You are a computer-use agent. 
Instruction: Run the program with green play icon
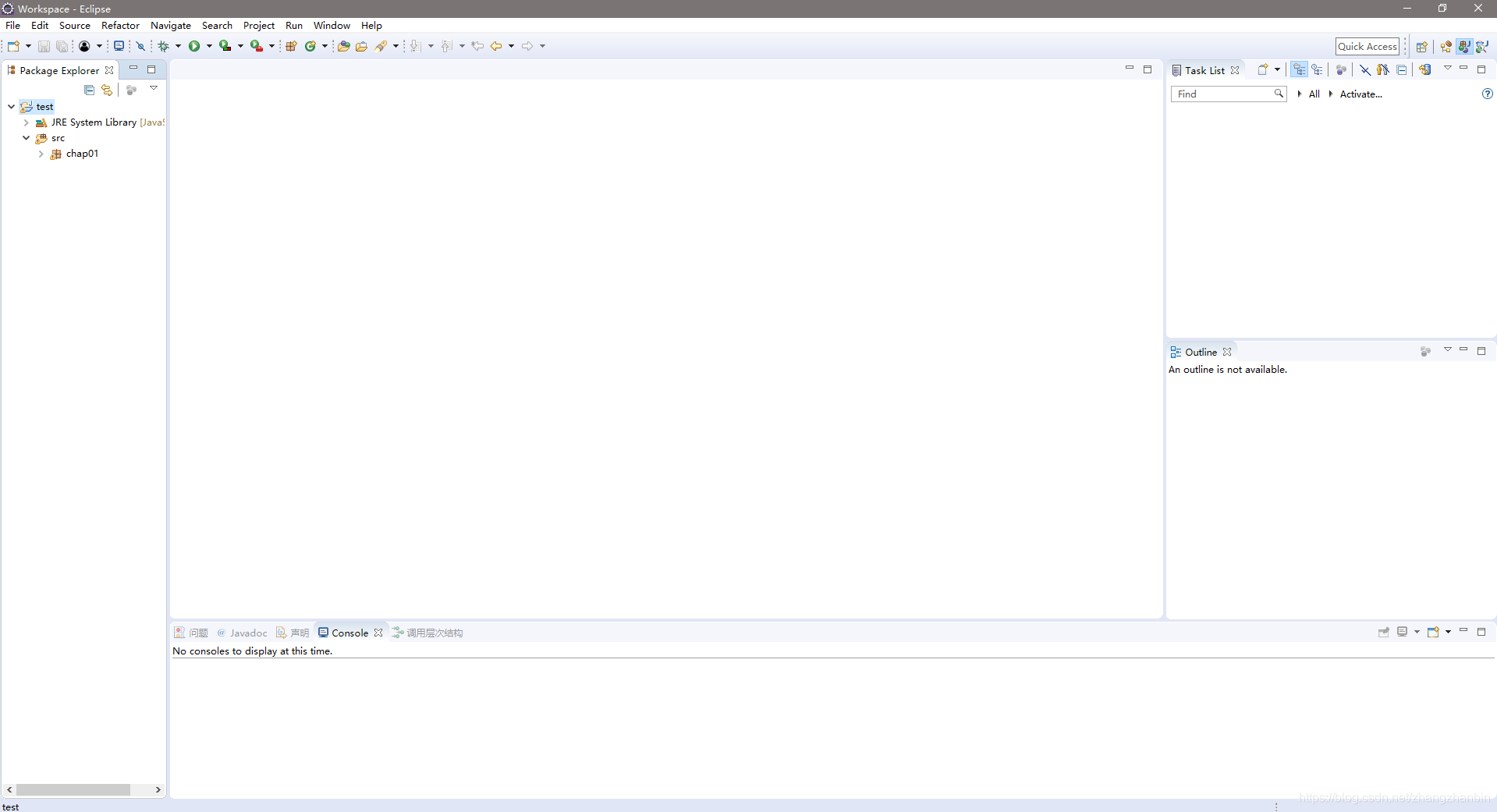pos(194,46)
